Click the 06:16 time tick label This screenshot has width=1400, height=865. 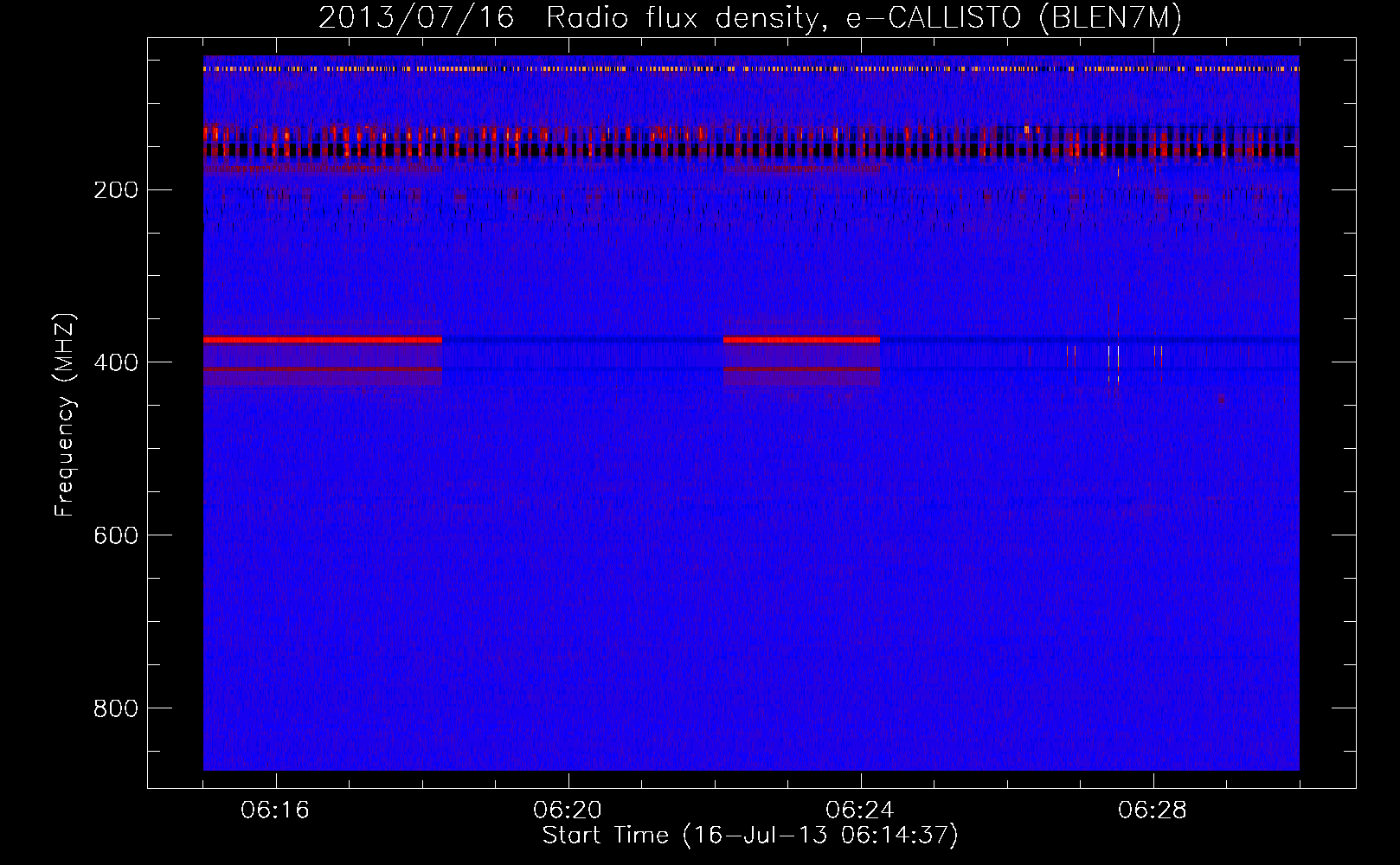pyautogui.click(x=275, y=811)
